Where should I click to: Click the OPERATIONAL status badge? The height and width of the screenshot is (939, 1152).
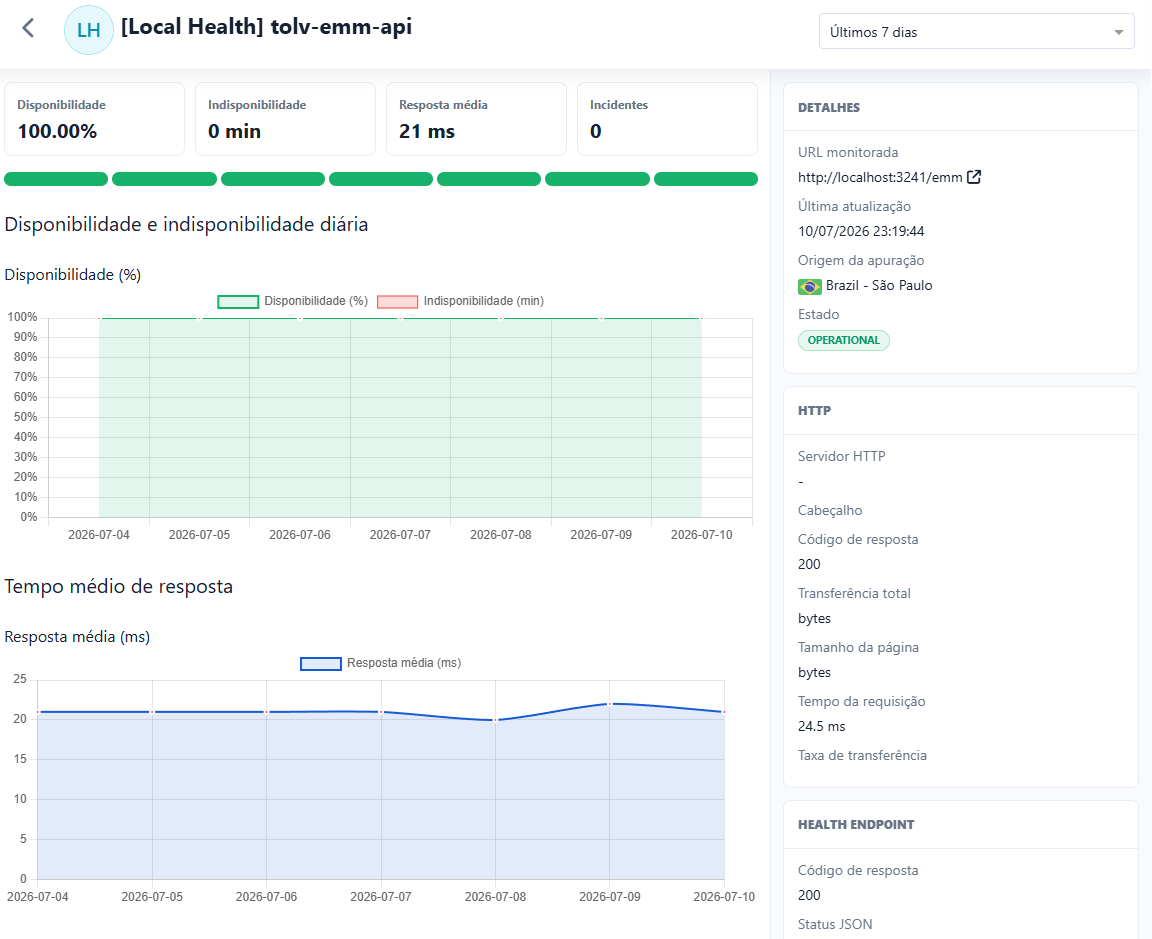[843, 340]
